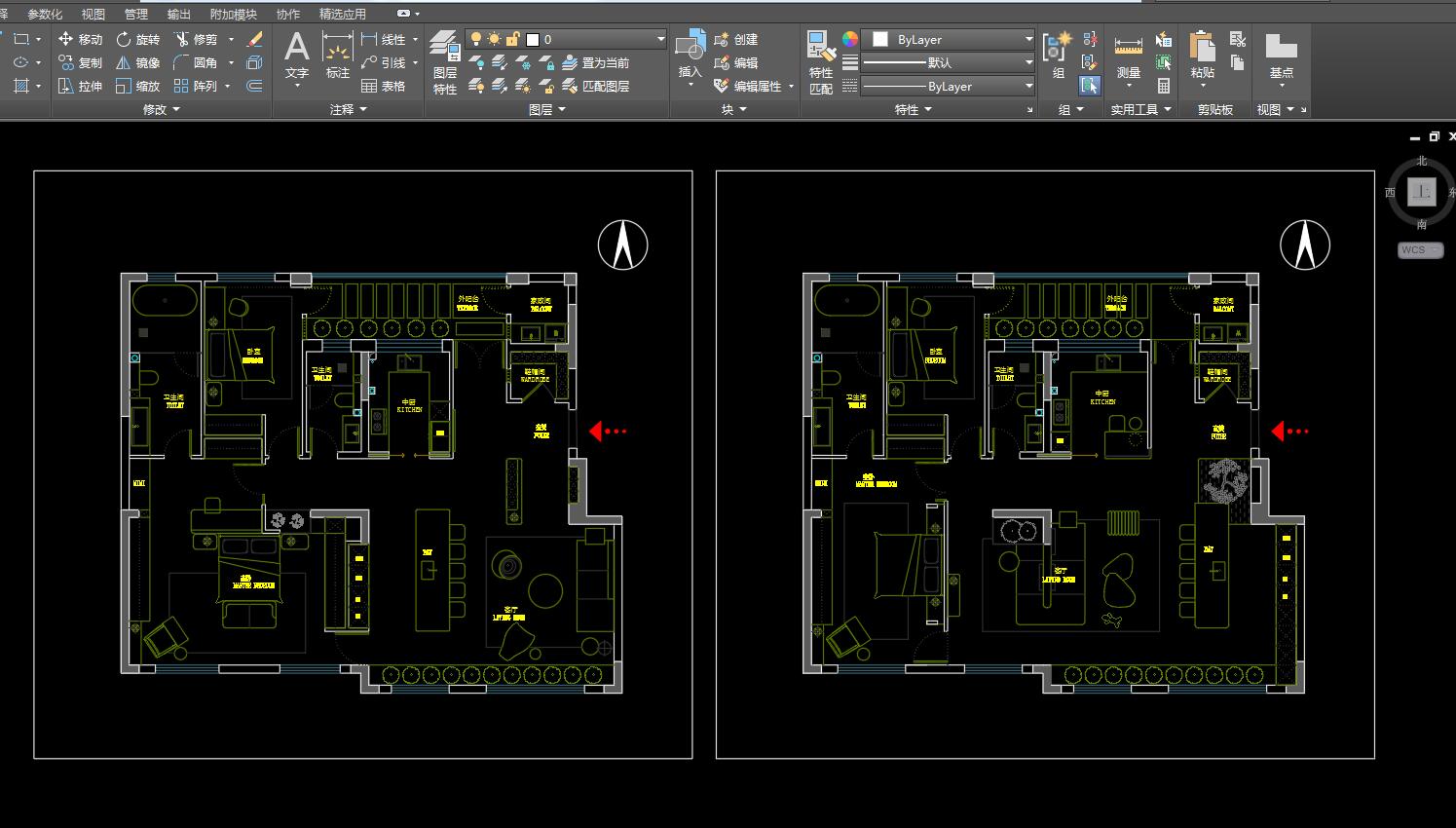Viewport: 1456px width, 828px height.
Task: Click 置为当前 (Make Current) layer button
Action: (596, 62)
